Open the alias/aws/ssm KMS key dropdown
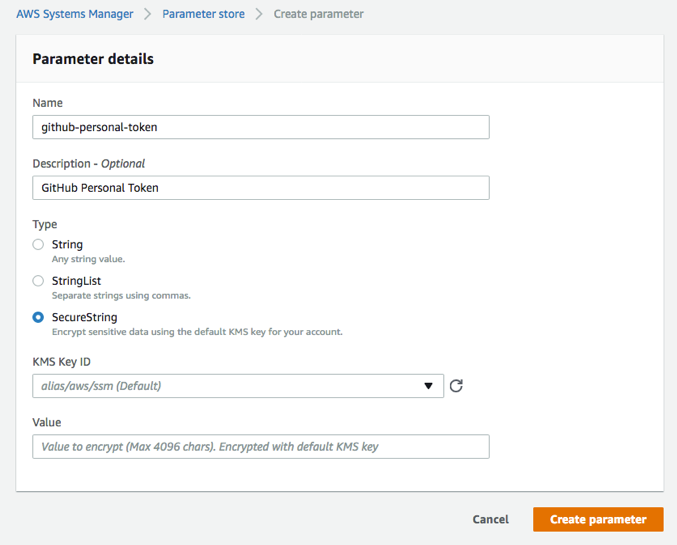The height and width of the screenshot is (545, 677). (x=238, y=386)
